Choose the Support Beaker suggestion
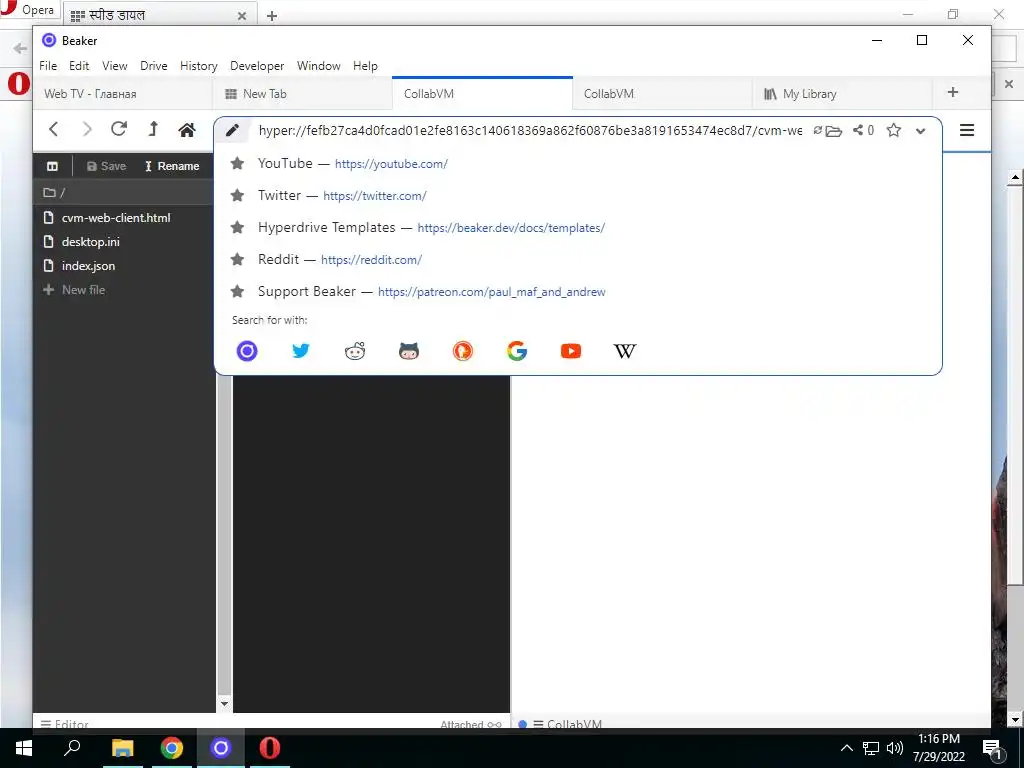1024x768 pixels. [578, 291]
